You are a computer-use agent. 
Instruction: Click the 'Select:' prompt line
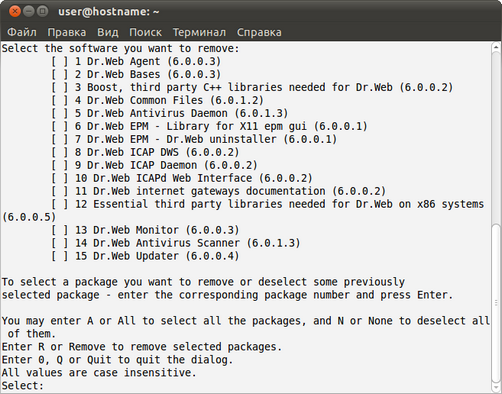tap(23, 386)
